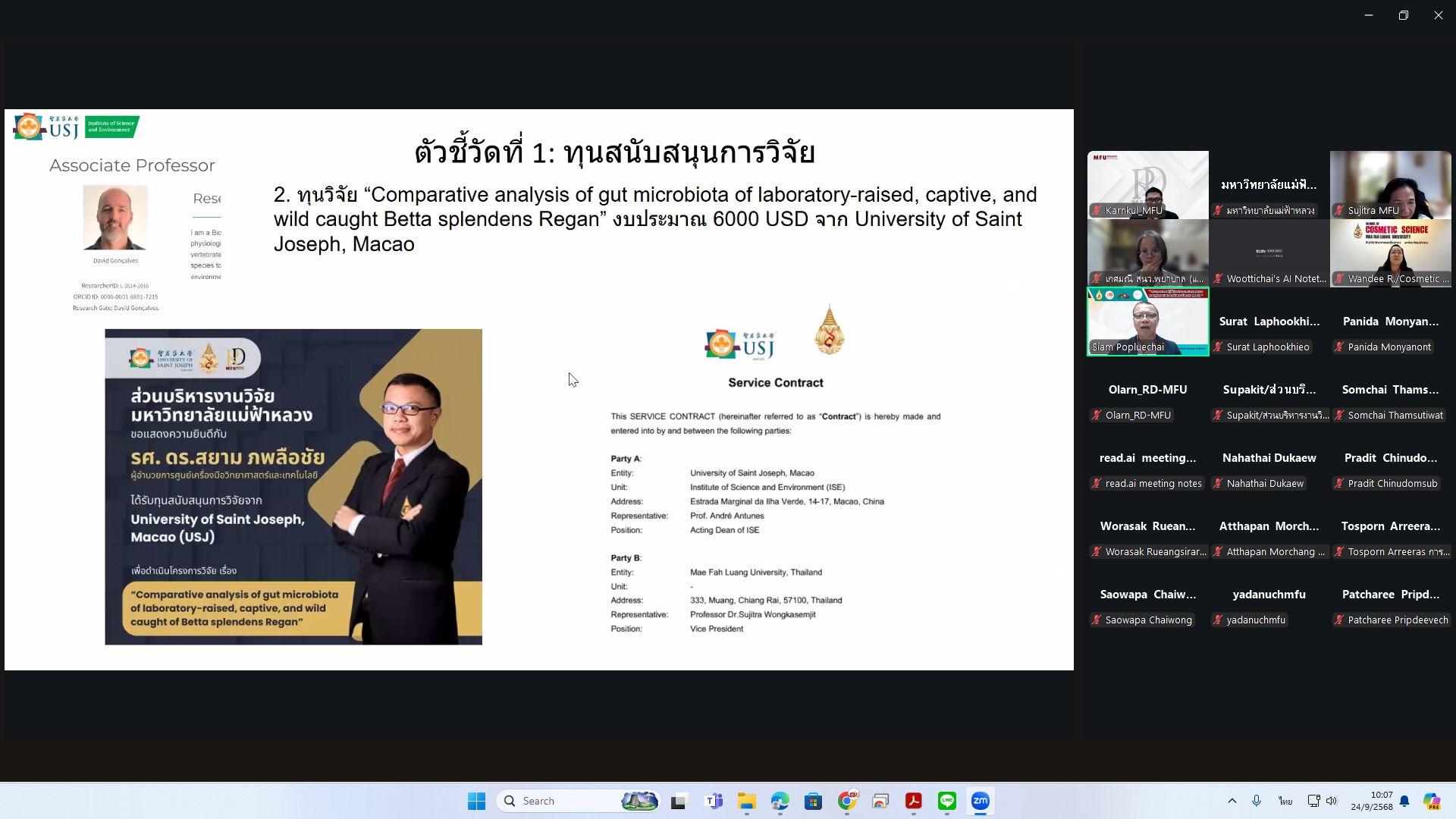The image size is (1456, 819).
Task: Select Siam Popluechai's active speaker video tile
Action: 1148,321
